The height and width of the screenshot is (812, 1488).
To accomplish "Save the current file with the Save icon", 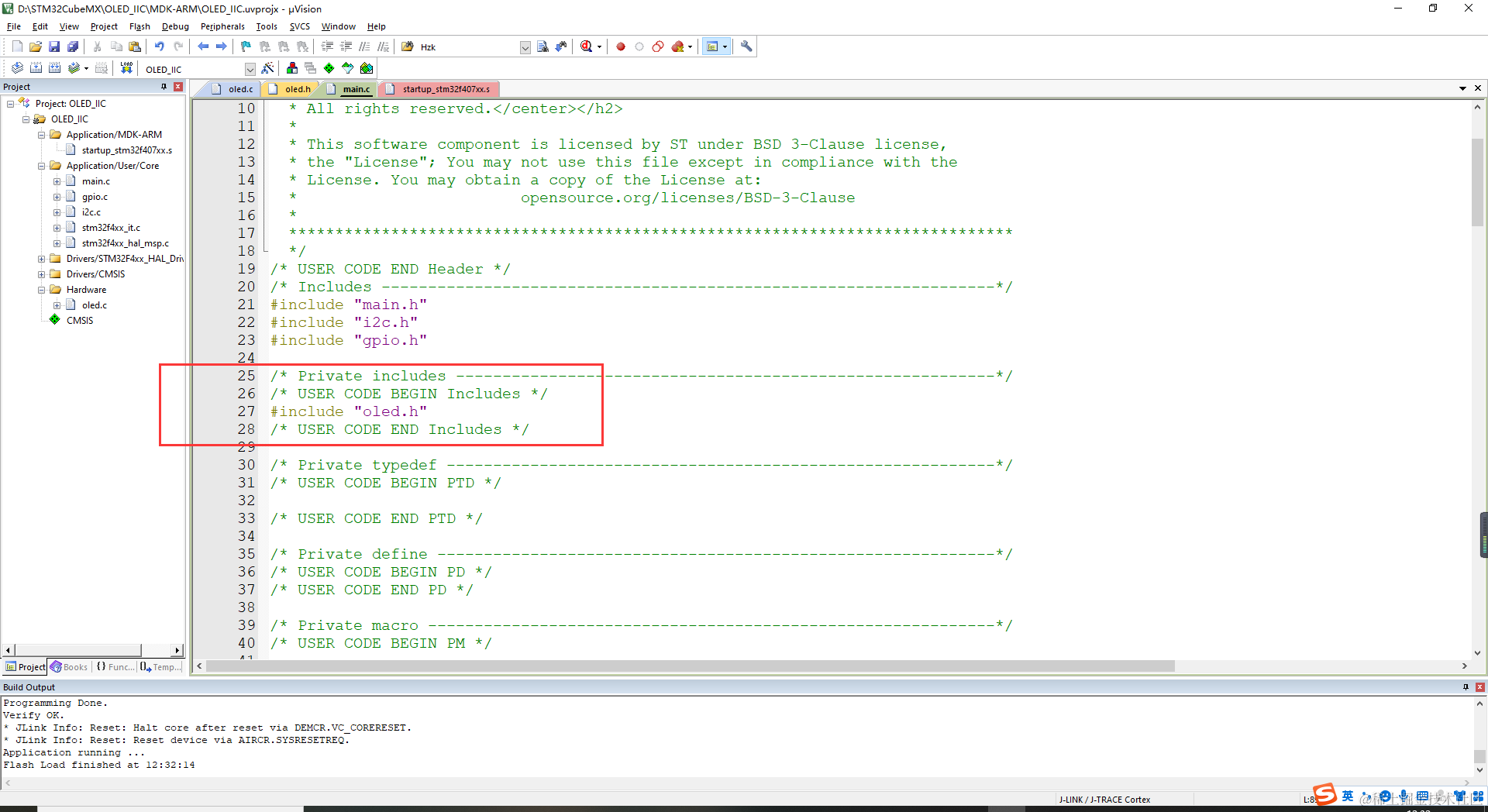I will [54, 46].
